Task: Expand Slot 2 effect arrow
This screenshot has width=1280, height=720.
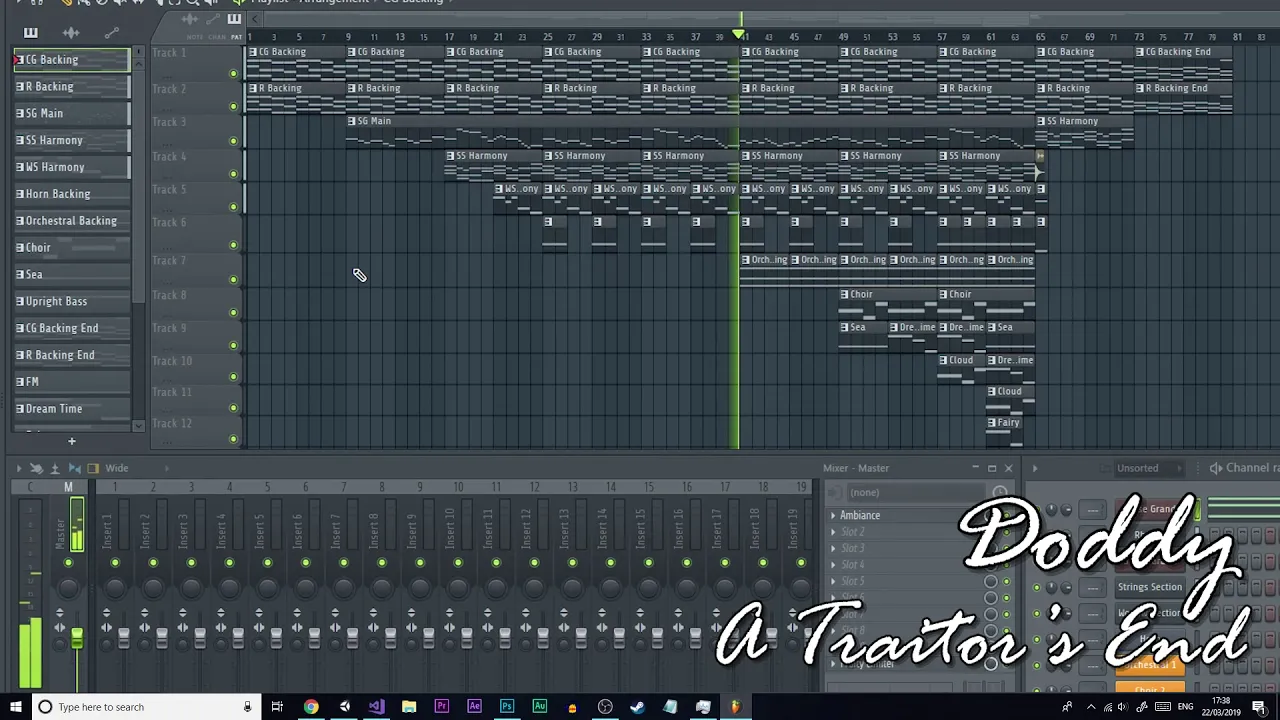Action: 833,532
